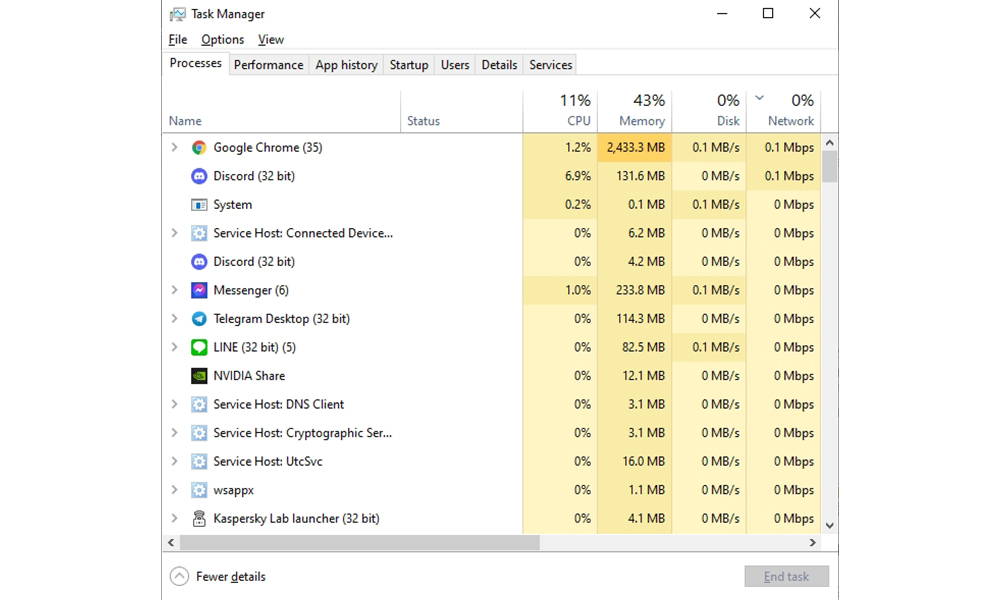
Task: Click the wsappx process icon
Action: [199, 490]
